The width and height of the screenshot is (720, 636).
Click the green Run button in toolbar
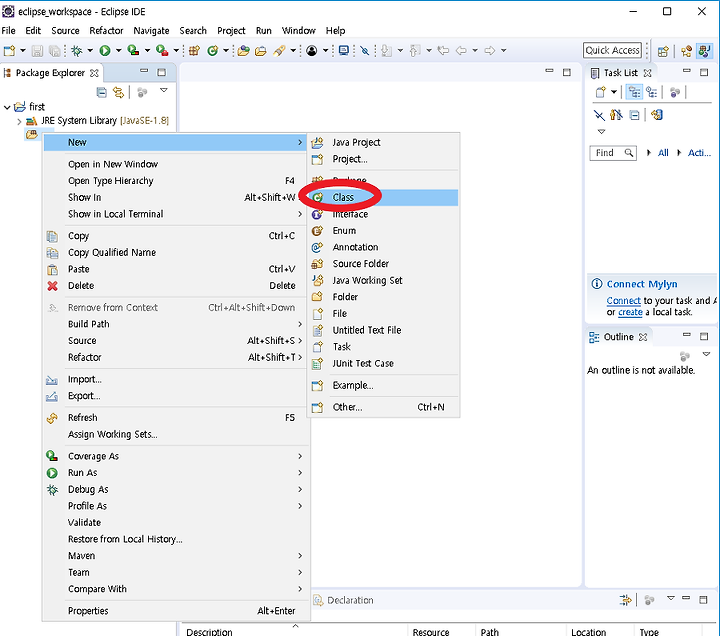(105, 51)
